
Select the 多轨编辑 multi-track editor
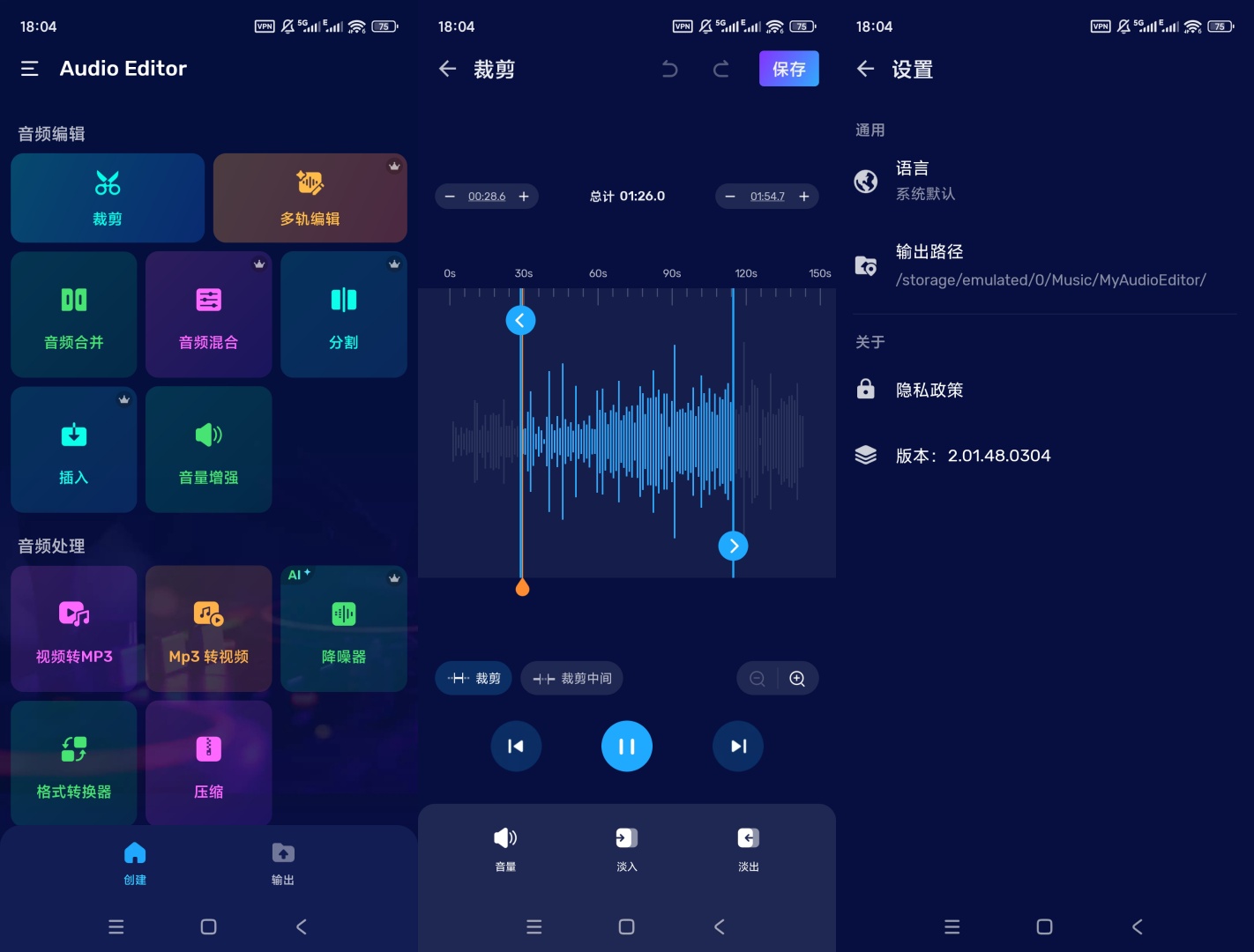(x=310, y=197)
